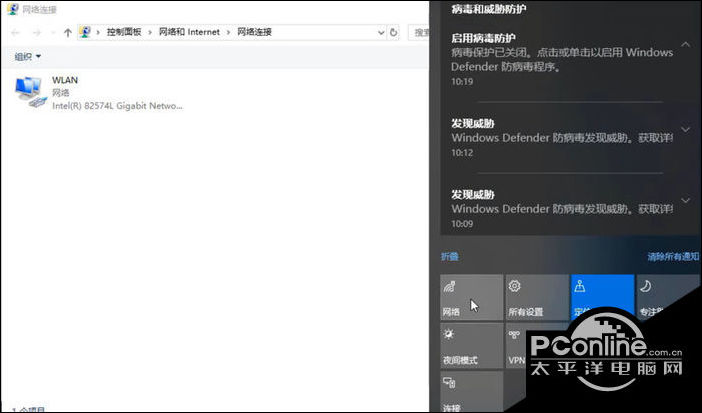Open the 发现威胁 notification from 10:12
Image resolution: width=702 pixels, height=413 pixels.
(562, 138)
